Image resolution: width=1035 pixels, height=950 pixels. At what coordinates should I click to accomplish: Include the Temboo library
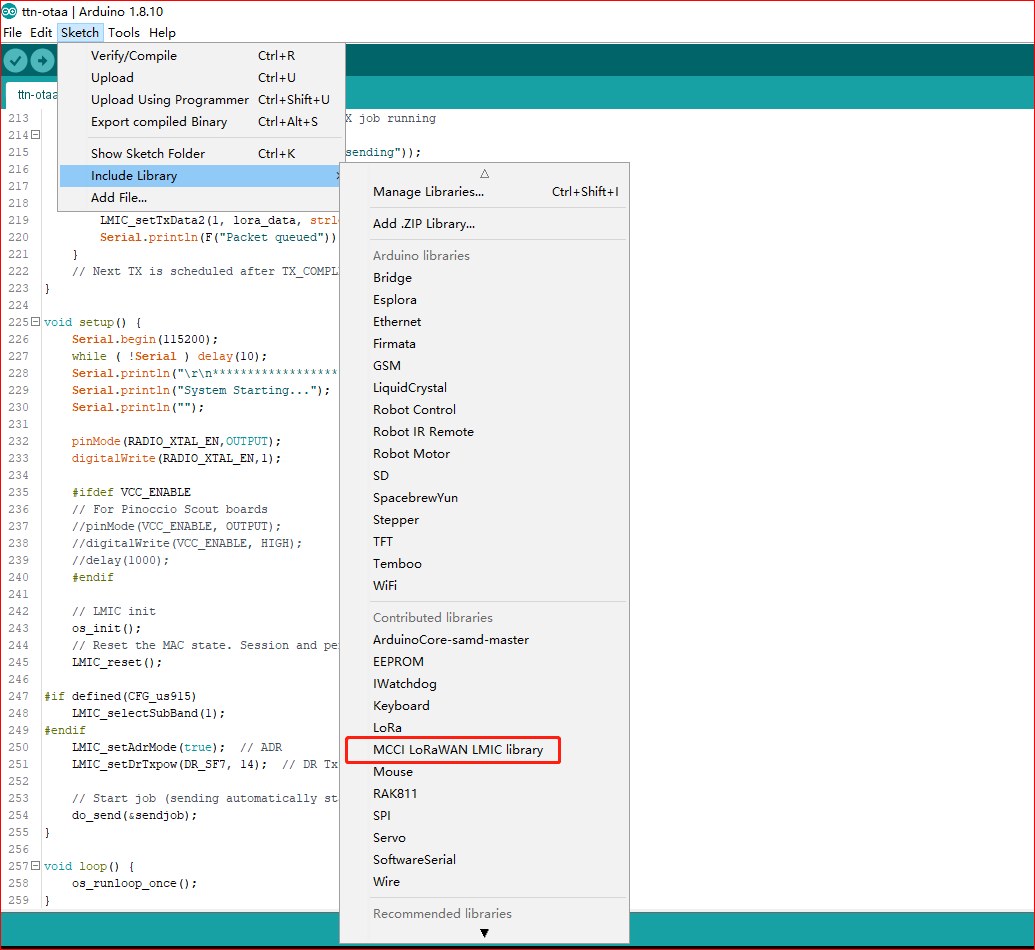[x=484, y=563]
